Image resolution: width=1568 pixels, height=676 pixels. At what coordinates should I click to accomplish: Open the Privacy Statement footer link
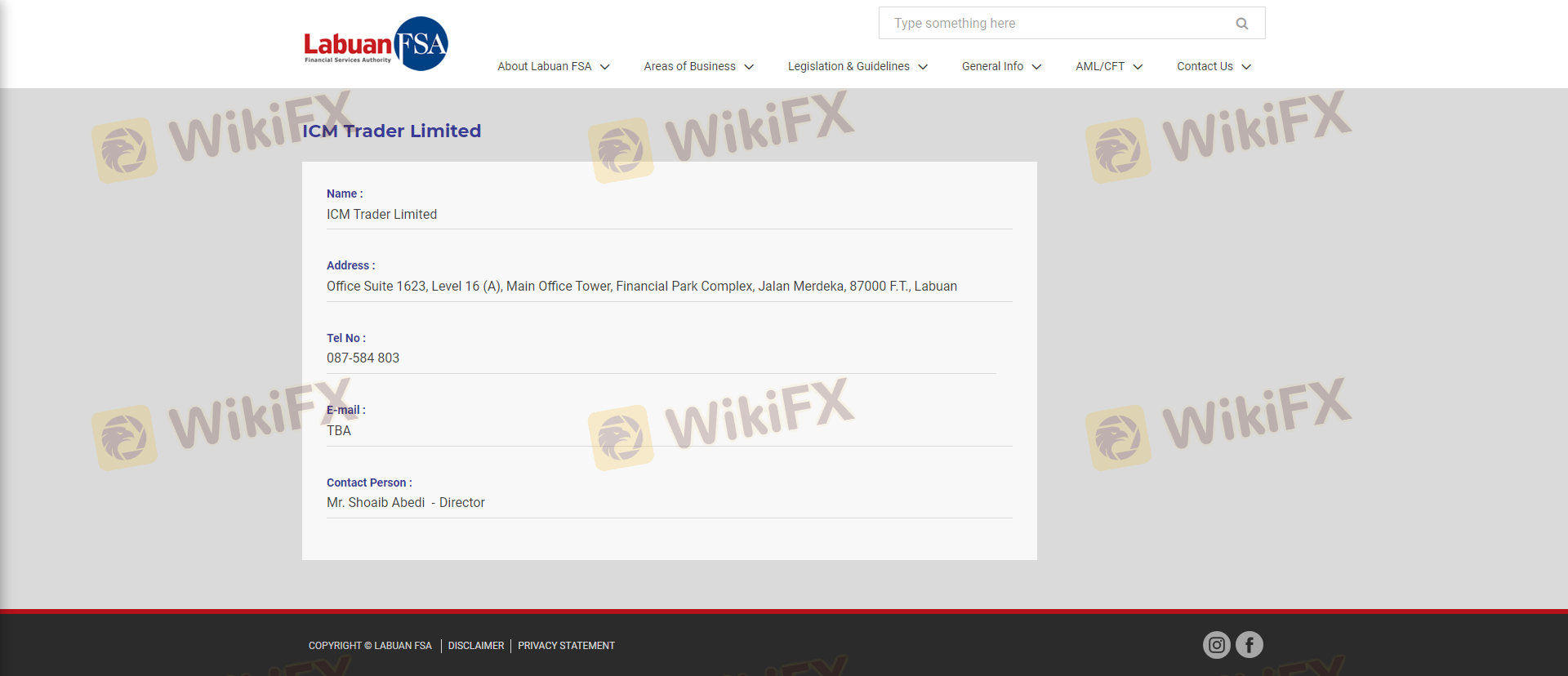[x=566, y=646]
